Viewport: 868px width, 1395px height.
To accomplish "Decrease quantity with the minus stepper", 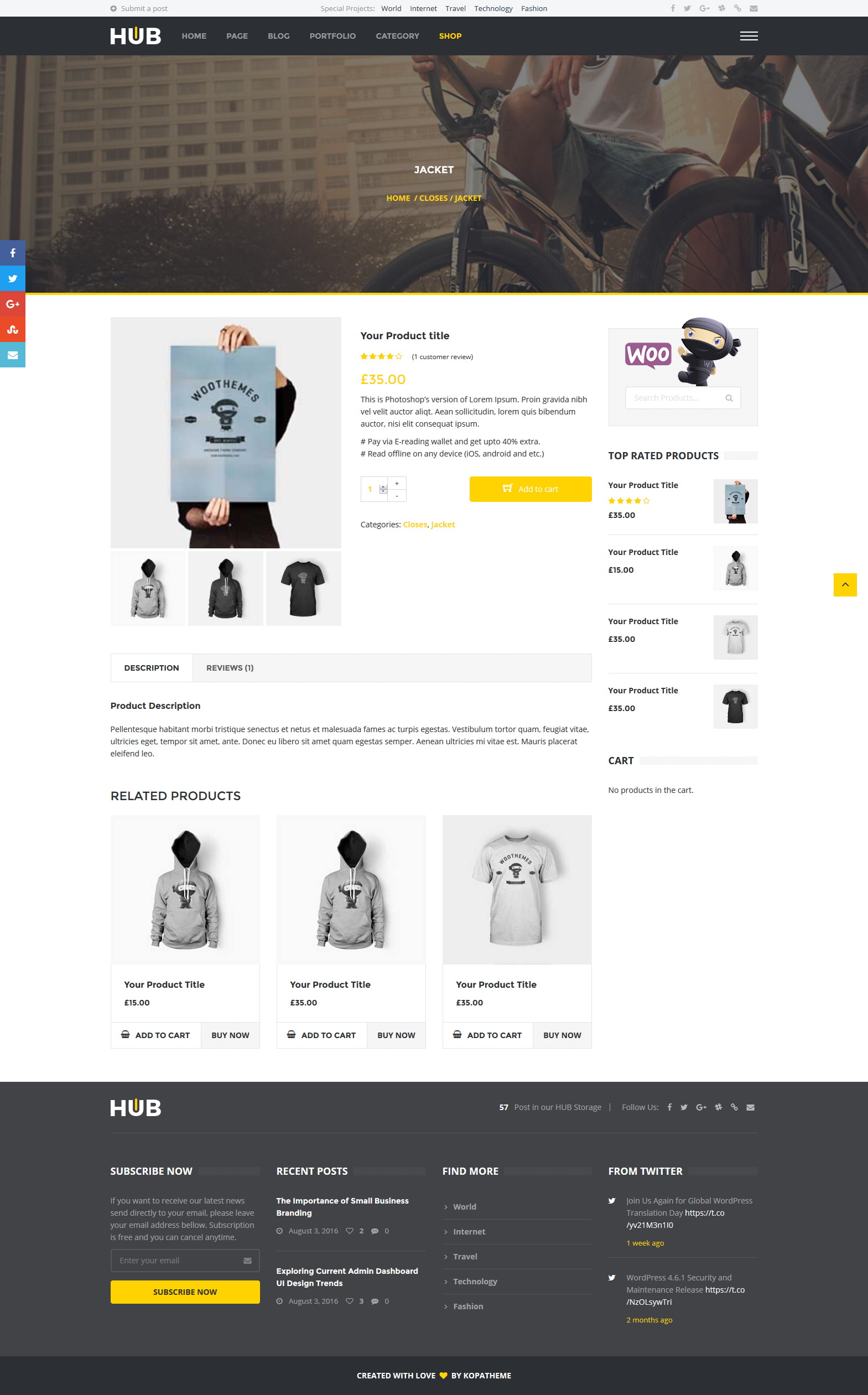I will [397, 495].
